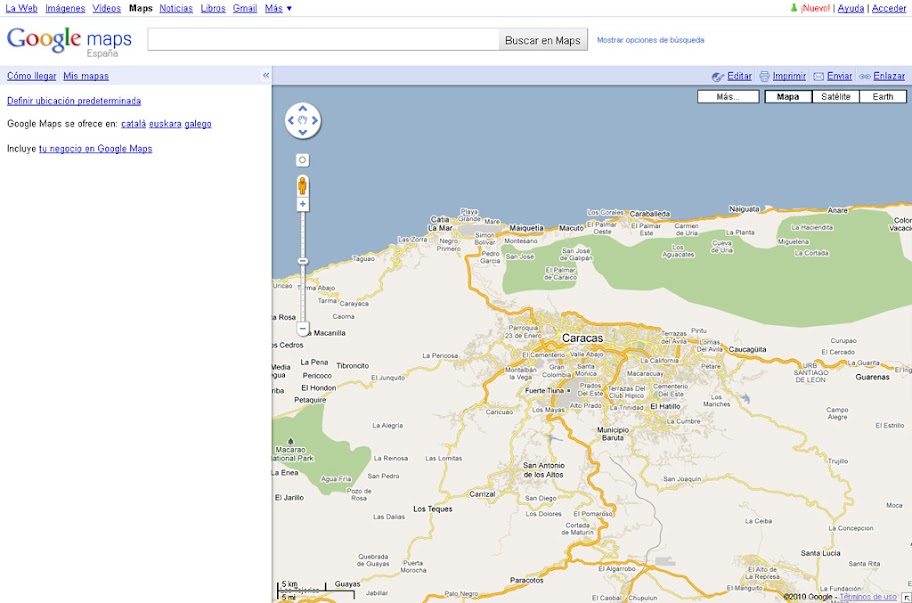Screen dimensions: 912x603
Task: Click the Municipio Baruta label
Action: [x=613, y=433]
